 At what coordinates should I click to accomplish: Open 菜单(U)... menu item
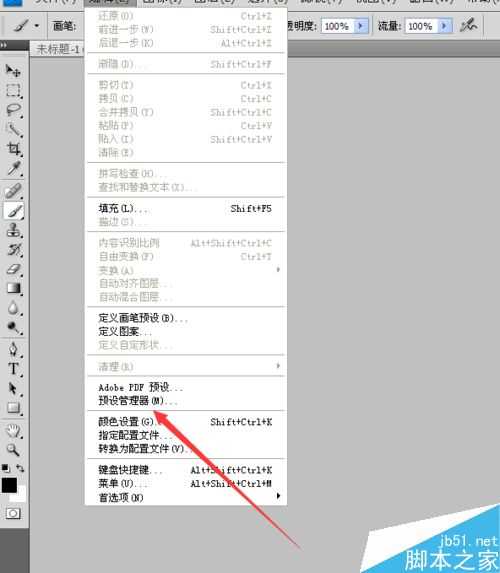[185, 483]
